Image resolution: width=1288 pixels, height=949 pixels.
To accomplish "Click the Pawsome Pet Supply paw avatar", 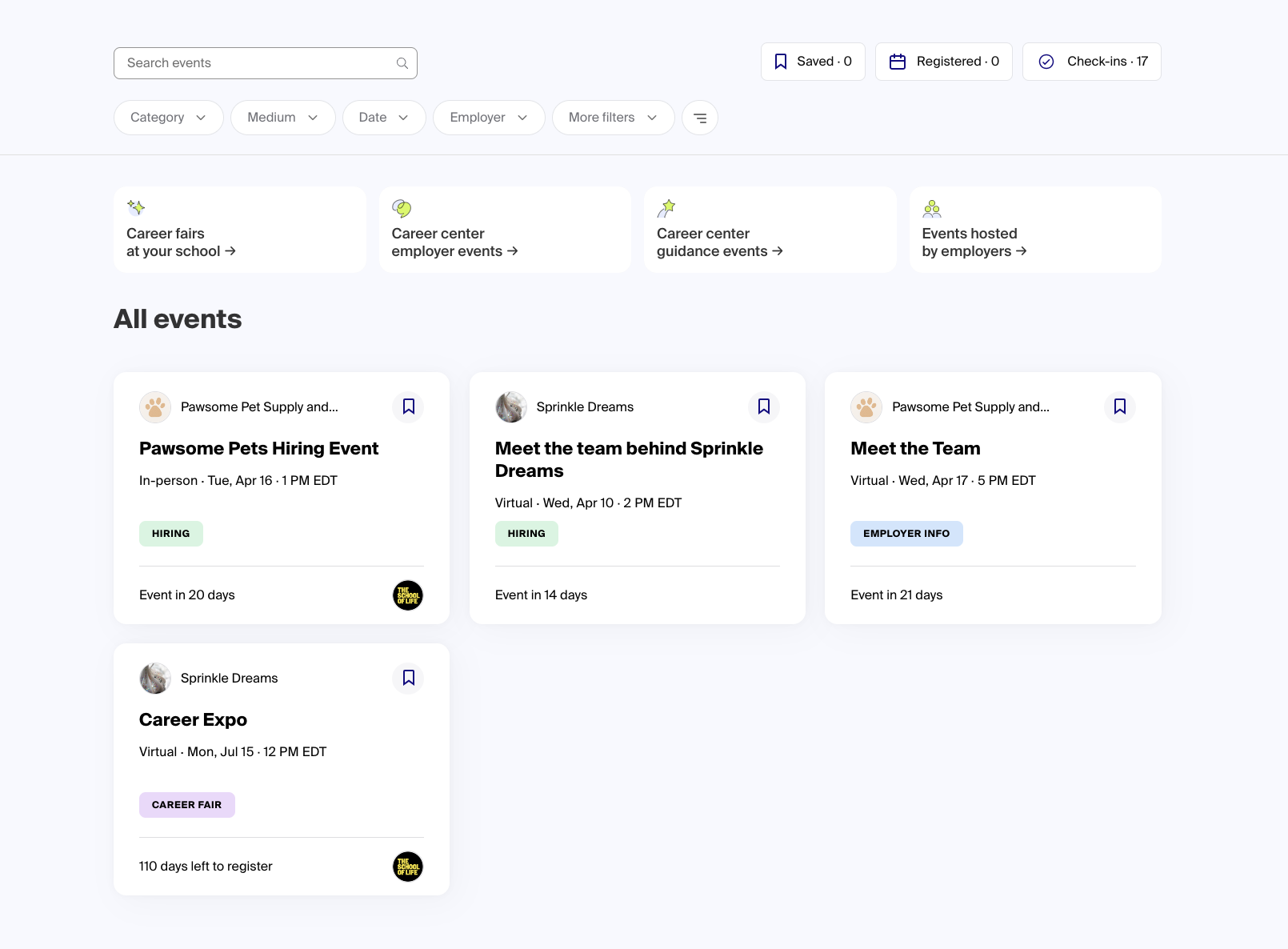I will (154, 407).
